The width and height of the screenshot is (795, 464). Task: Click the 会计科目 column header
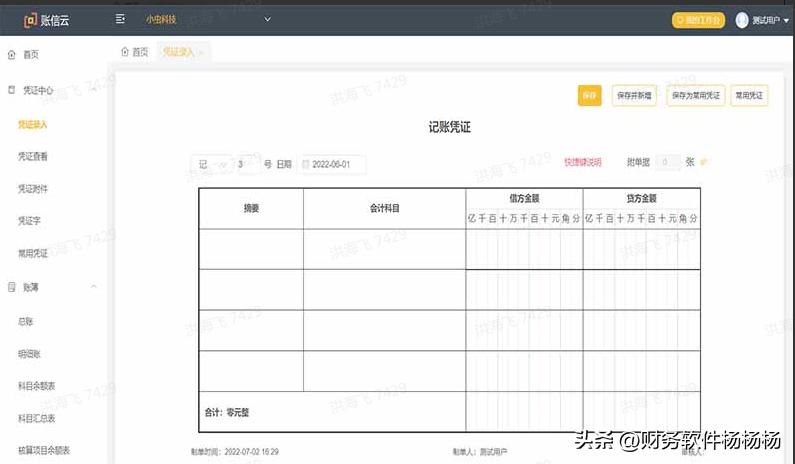(385, 208)
